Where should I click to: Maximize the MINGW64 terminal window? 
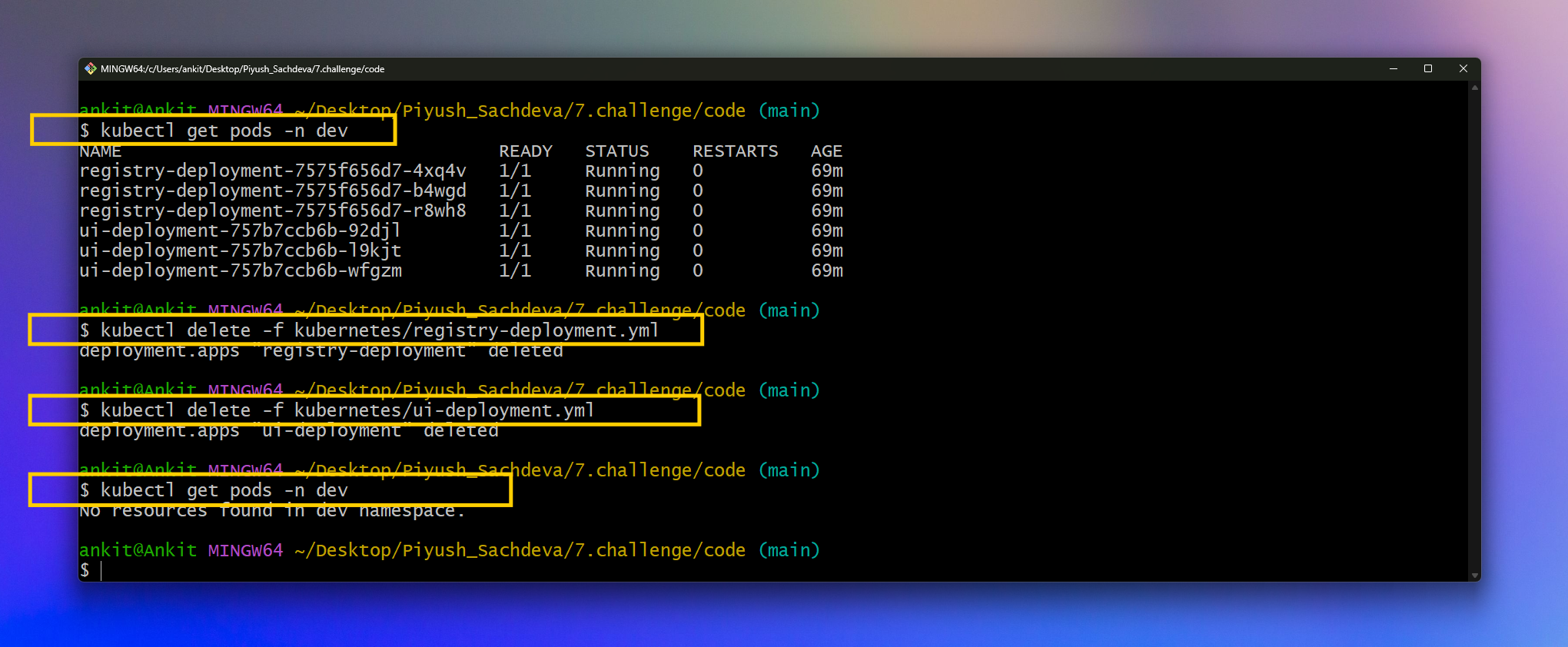point(1428,68)
